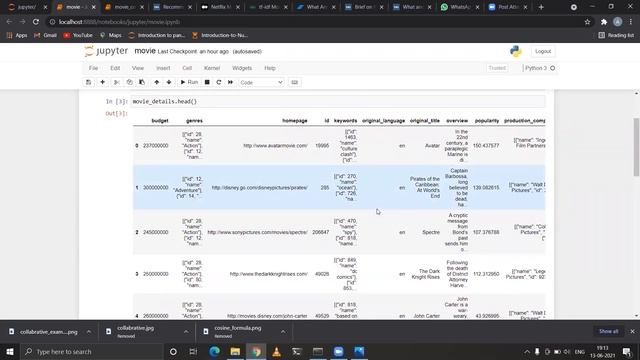Go back in browser history

9,22
